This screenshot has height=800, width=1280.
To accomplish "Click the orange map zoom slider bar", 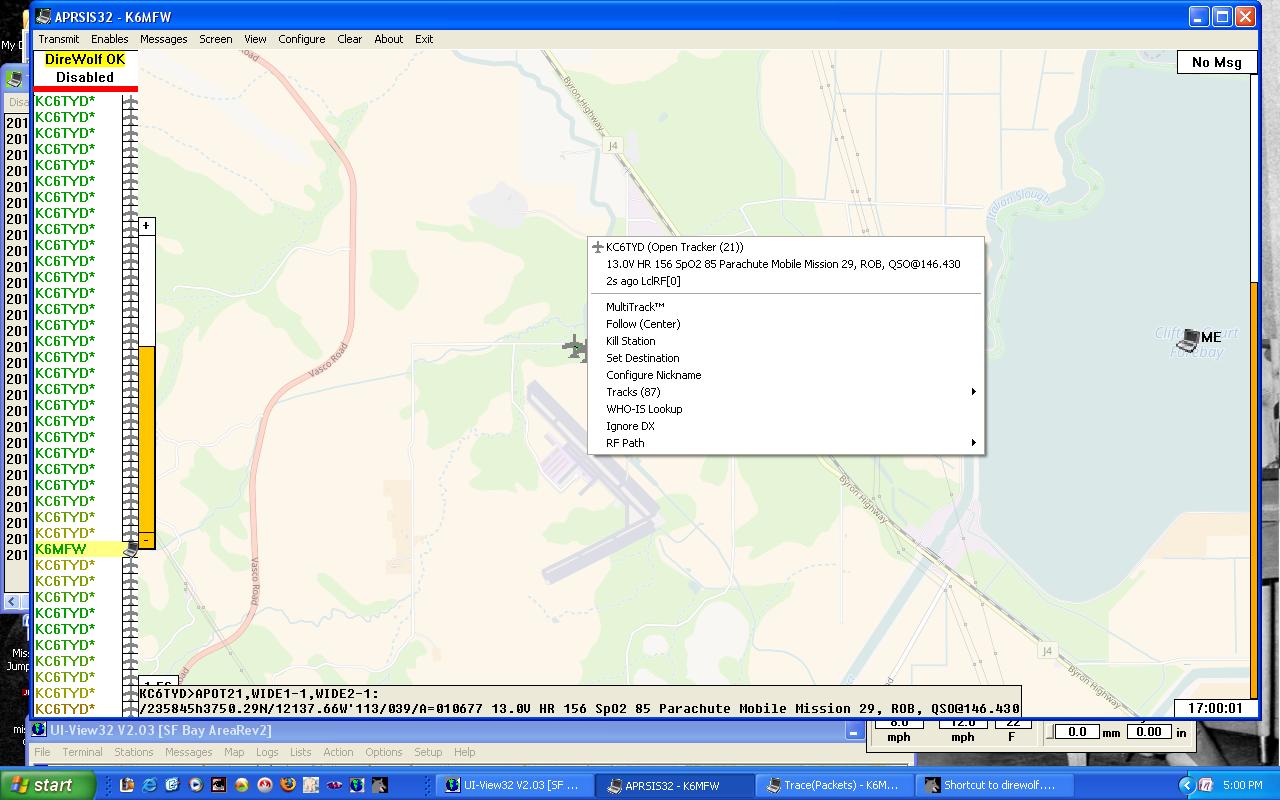I will pyautogui.click(x=146, y=440).
